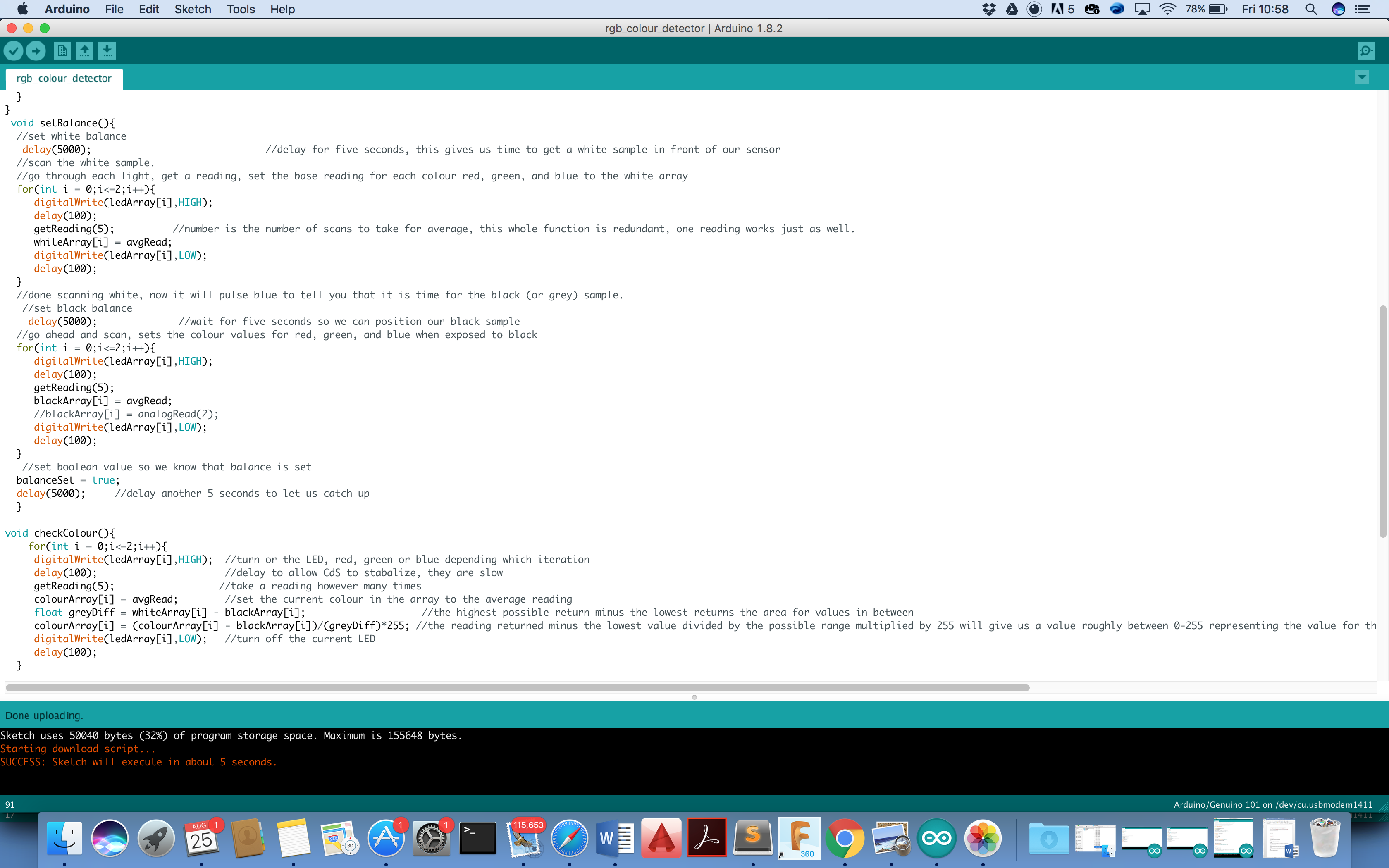The width and height of the screenshot is (1389, 868).
Task: Click the 'SUCCESS: Sketch will execute' console line
Action: pos(138,762)
